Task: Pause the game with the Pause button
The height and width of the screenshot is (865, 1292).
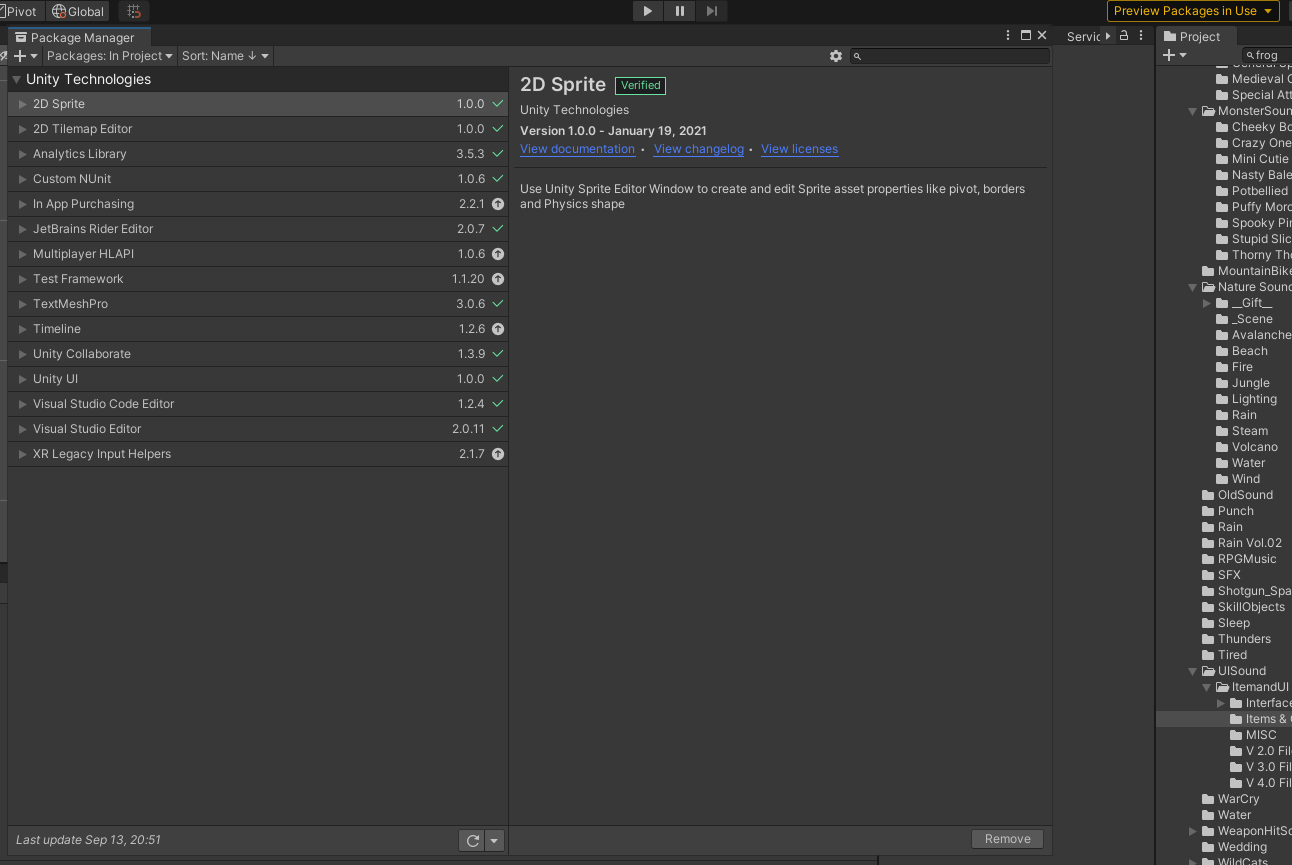Action: [x=680, y=11]
